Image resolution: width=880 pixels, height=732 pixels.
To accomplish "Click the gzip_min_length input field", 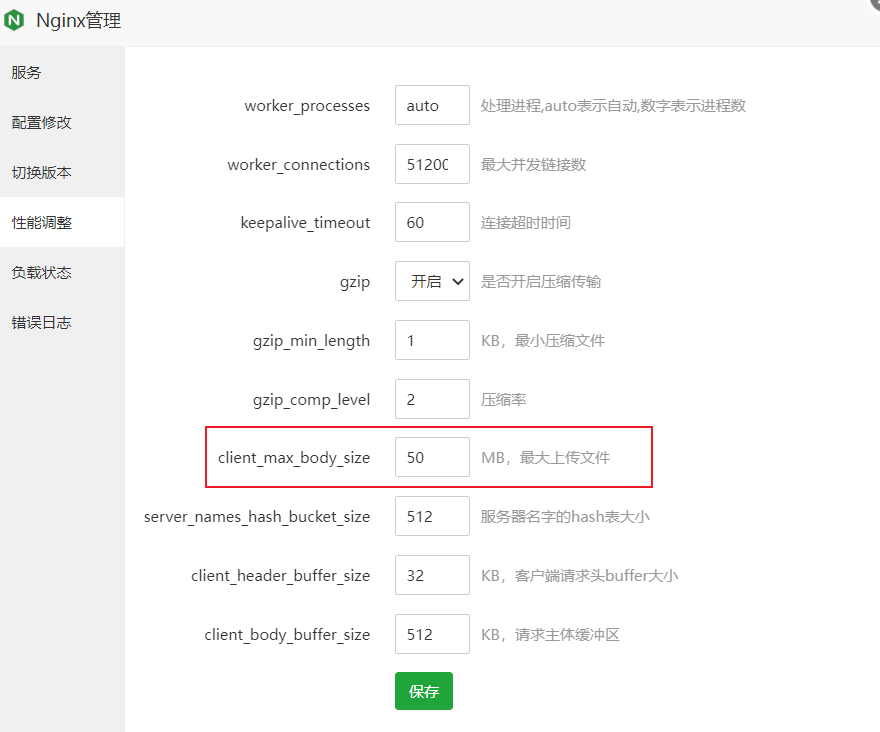I will (x=432, y=340).
